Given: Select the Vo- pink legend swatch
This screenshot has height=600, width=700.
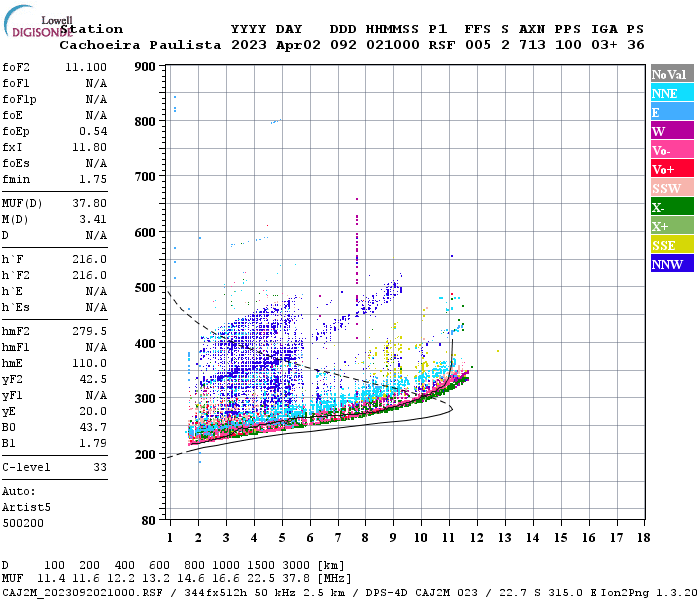Looking at the screenshot, I should coord(672,150).
